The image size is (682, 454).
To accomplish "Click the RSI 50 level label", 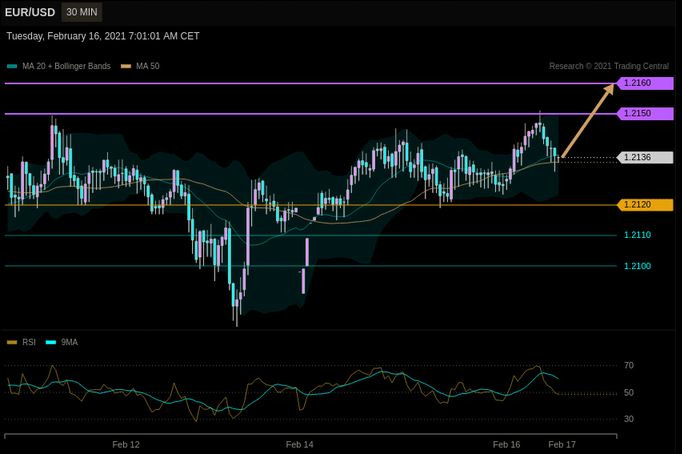I will pos(629,393).
